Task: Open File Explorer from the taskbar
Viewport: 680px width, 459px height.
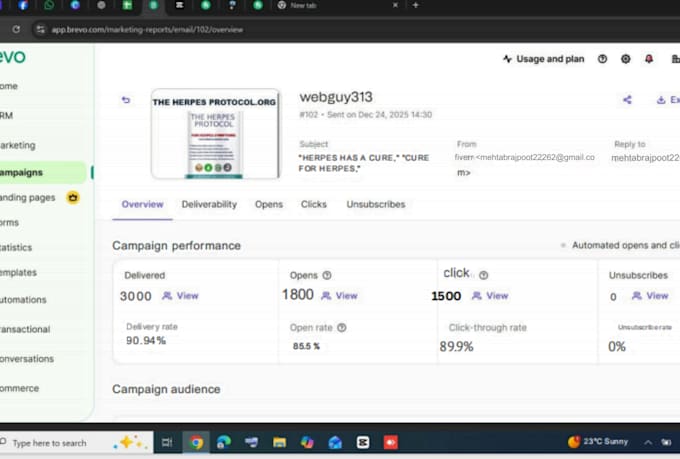Action: [x=279, y=443]
